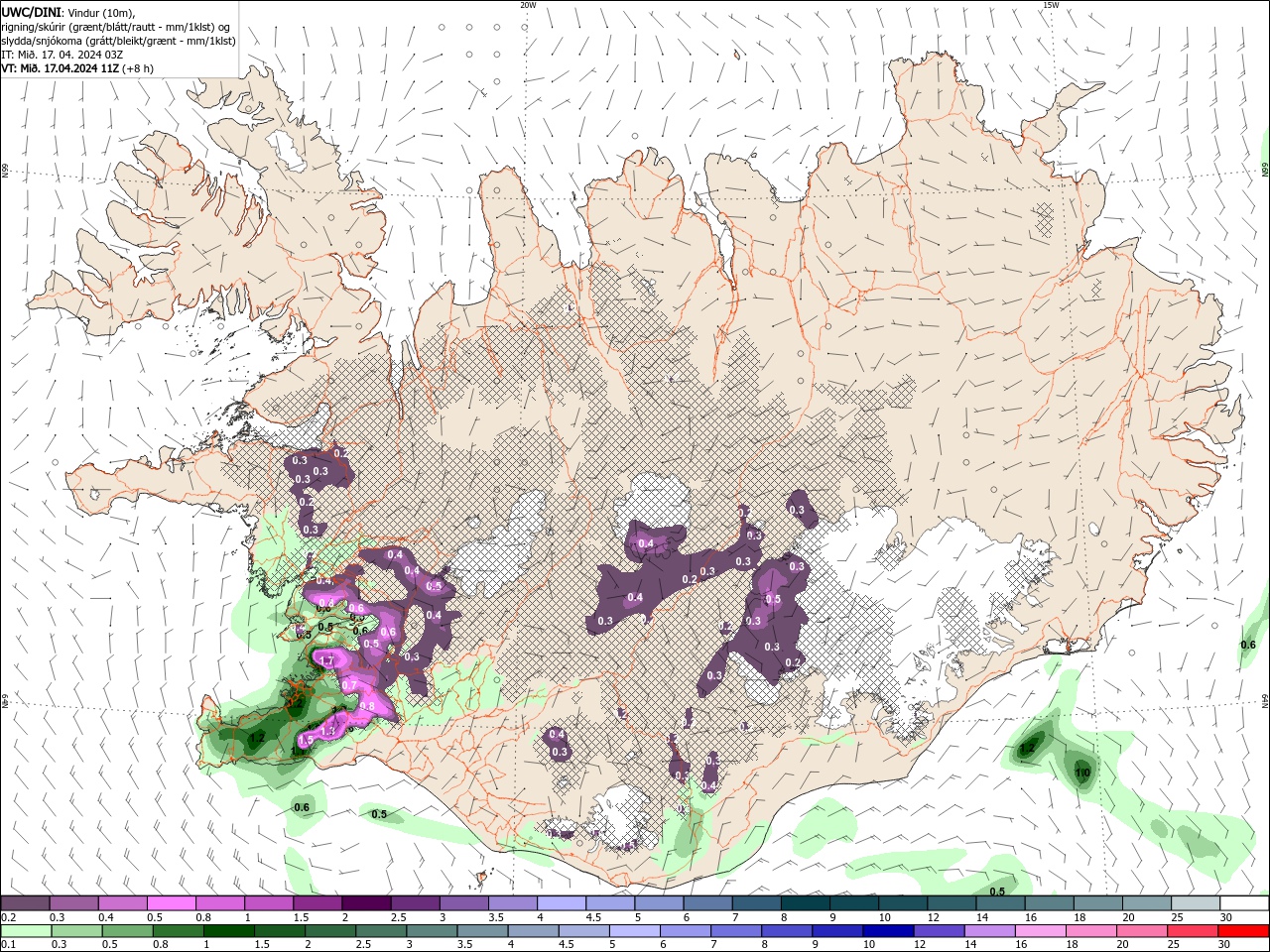Click the 20W longitude label
This screenshot has height=952, width=1270.
click(x=528, y=4)
